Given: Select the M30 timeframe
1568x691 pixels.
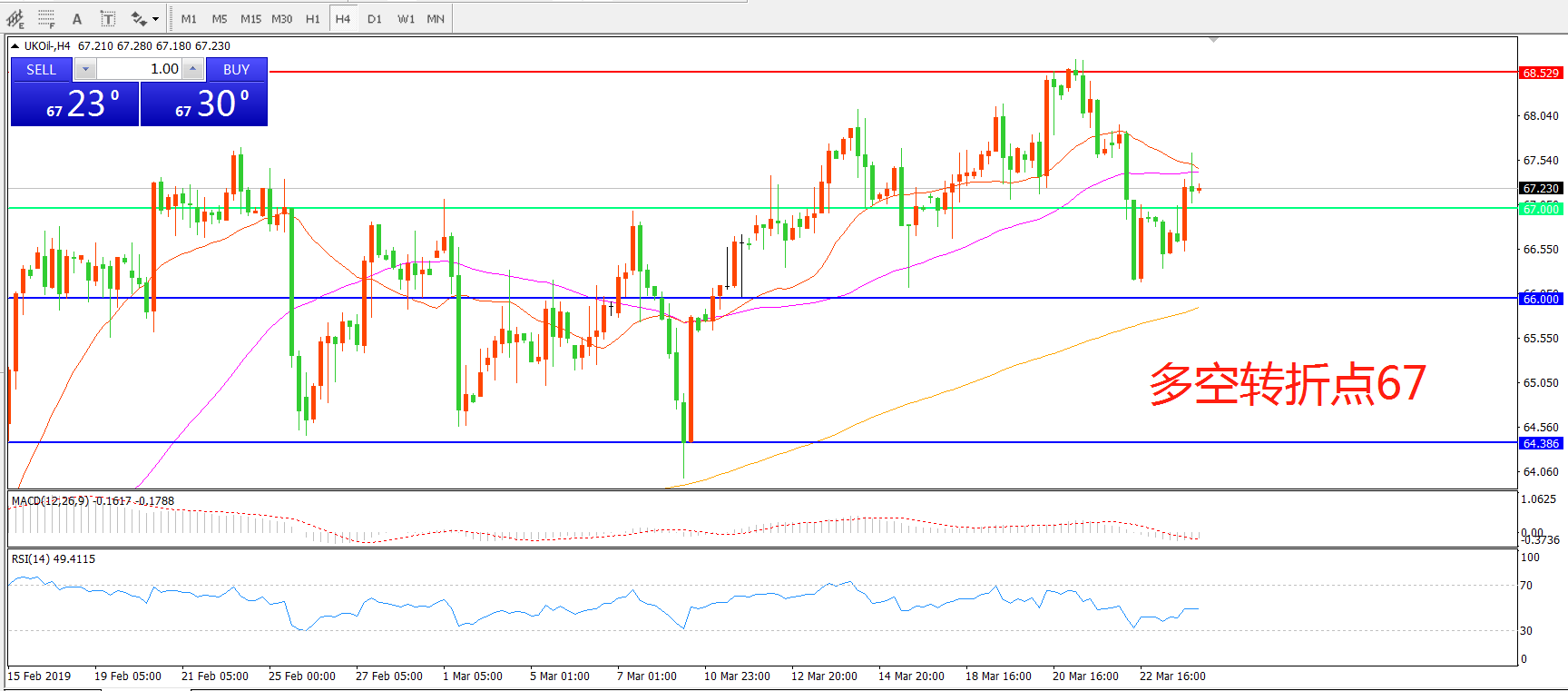Looking at the screenshot, I should [281, 18].
